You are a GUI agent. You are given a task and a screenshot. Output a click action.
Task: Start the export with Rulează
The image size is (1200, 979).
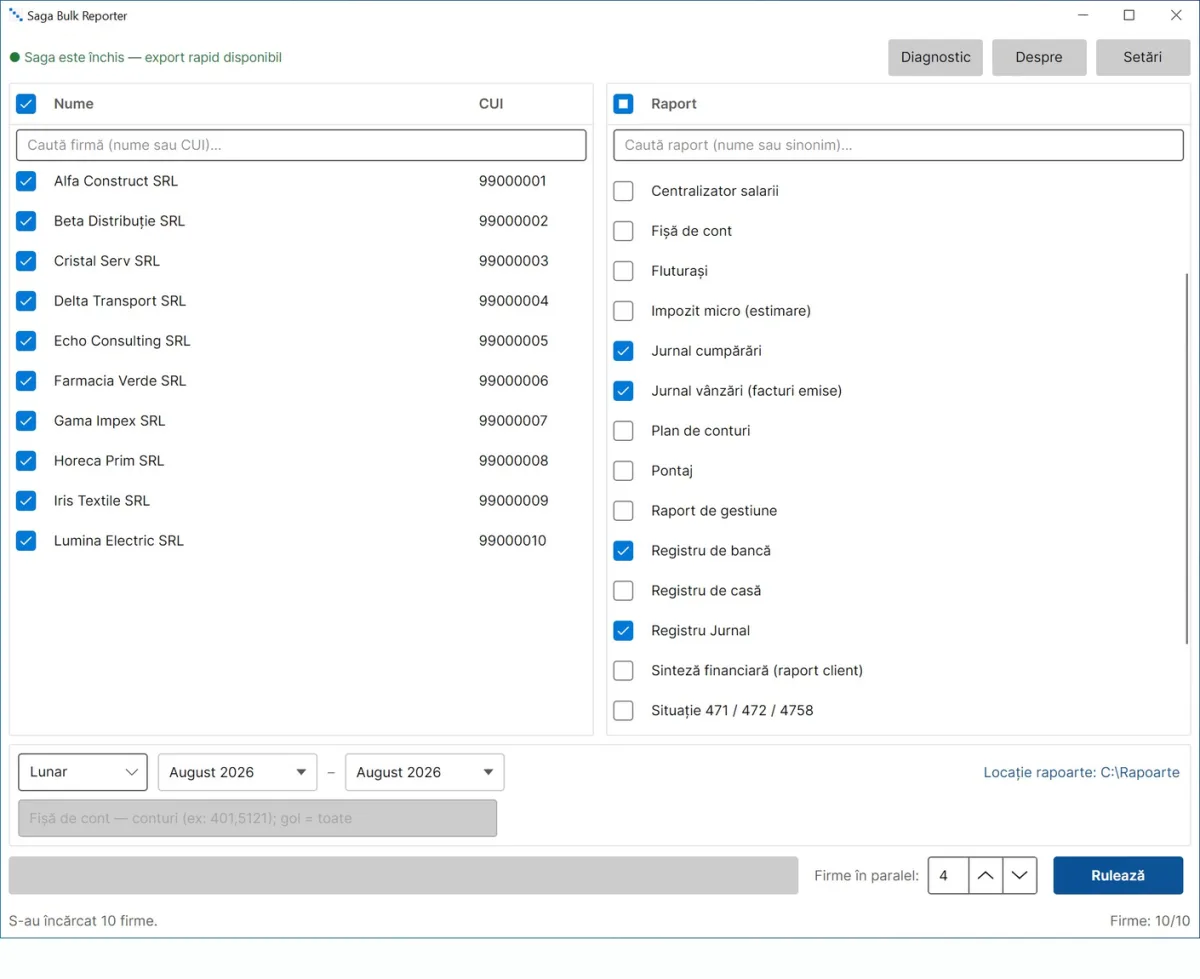point(1118,875)
